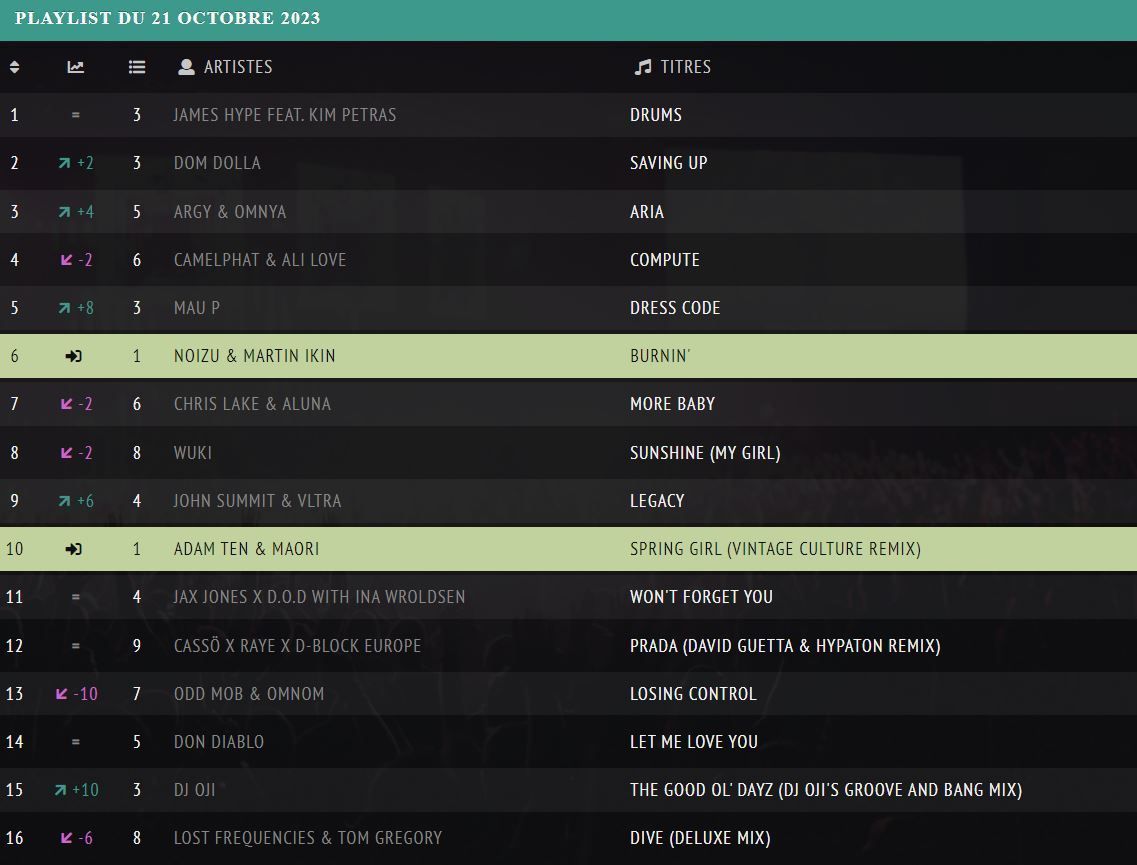Click the title ARIA
1137x865 pixels.
pos(647,212)
